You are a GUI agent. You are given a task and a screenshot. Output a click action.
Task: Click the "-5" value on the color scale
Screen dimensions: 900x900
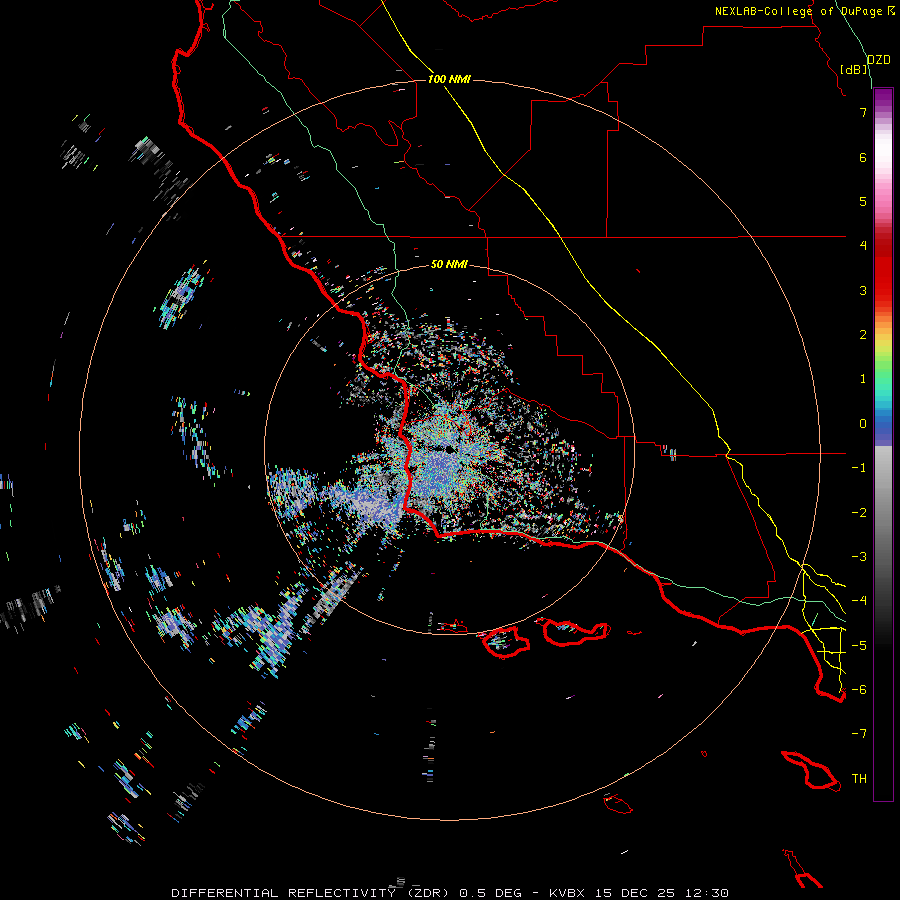click(x=859, y=646)
